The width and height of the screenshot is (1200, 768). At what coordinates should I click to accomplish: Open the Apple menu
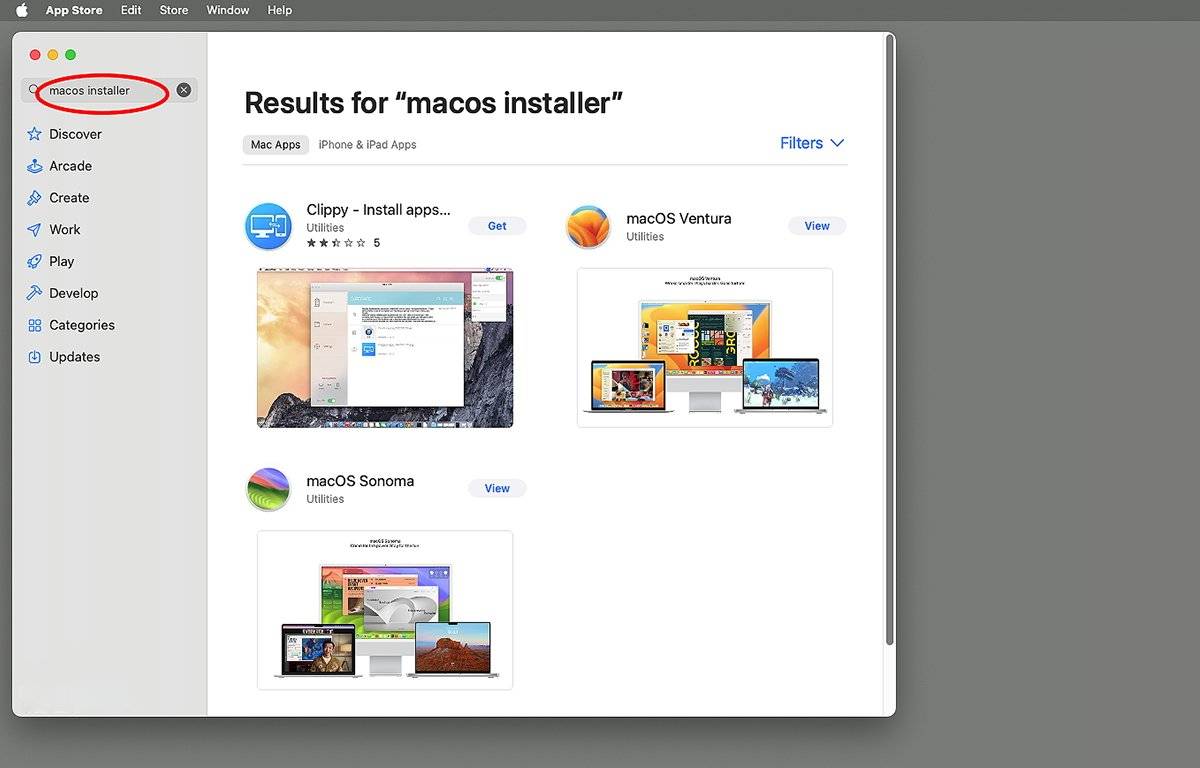tap(21, 10)
